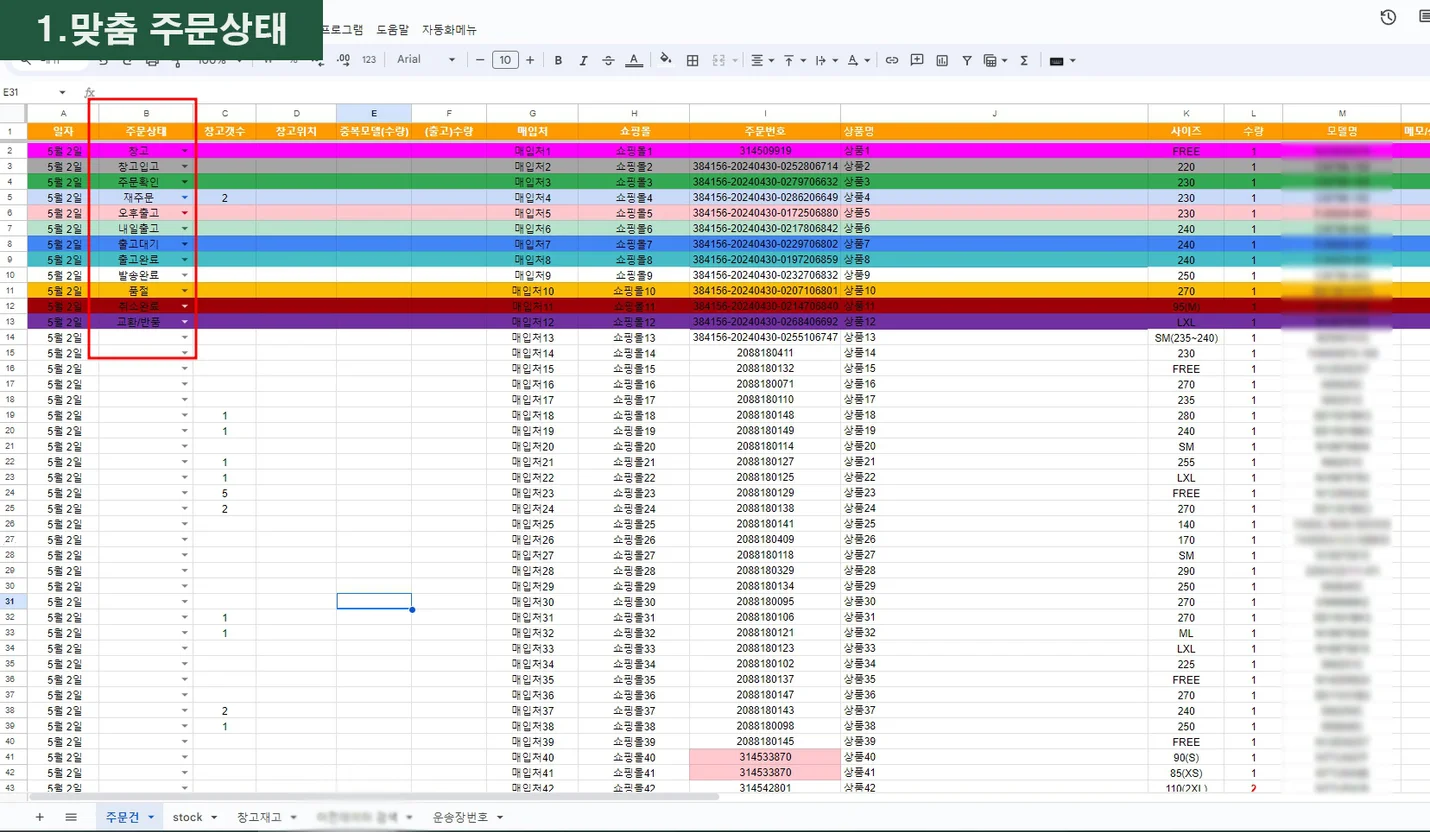
Task: Open order status dropdown showing 품절
Action: coord(185,291)
